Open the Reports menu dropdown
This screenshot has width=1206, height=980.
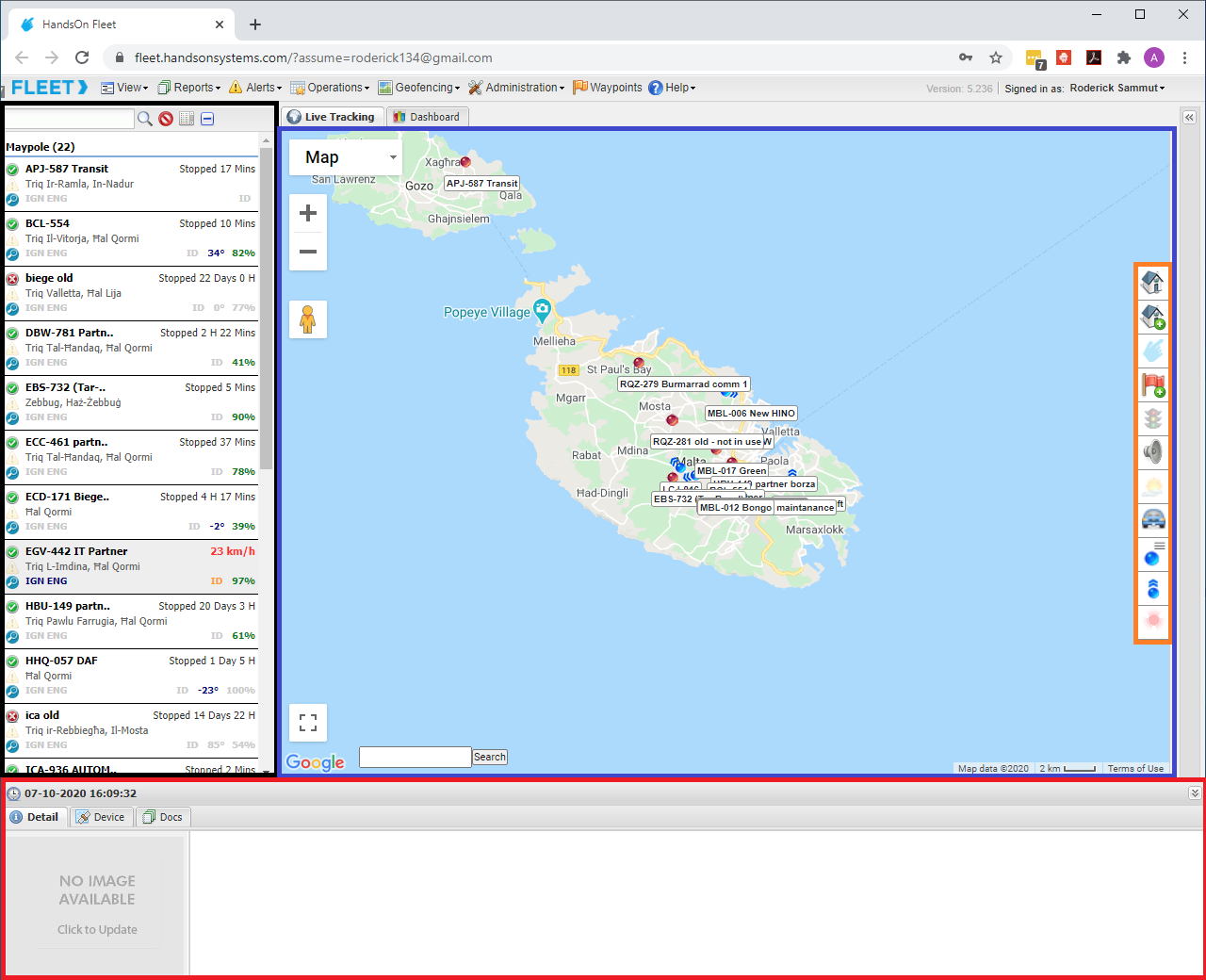[188, 88]
